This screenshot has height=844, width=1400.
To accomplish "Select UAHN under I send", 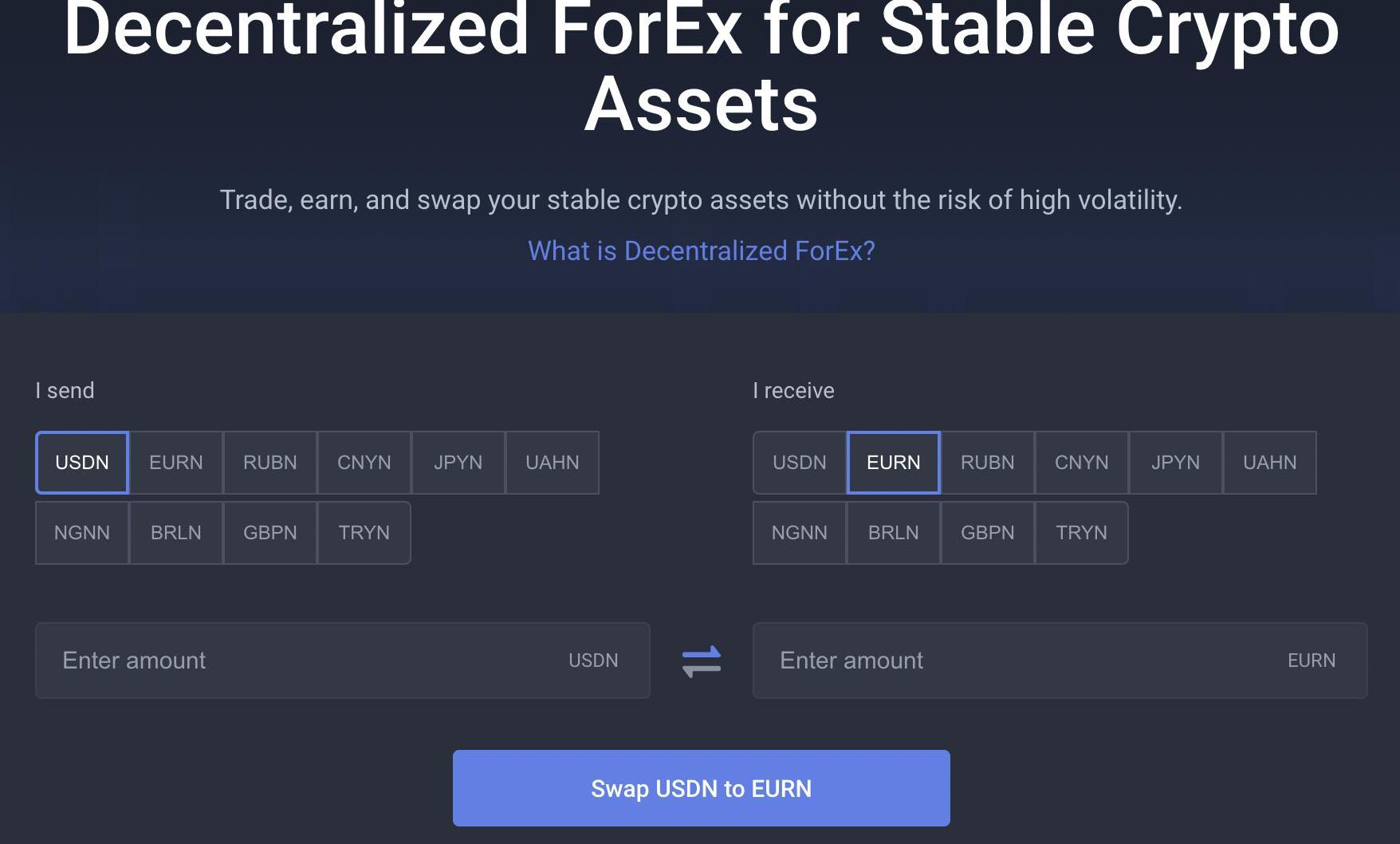I will click(x=553, y=463).
